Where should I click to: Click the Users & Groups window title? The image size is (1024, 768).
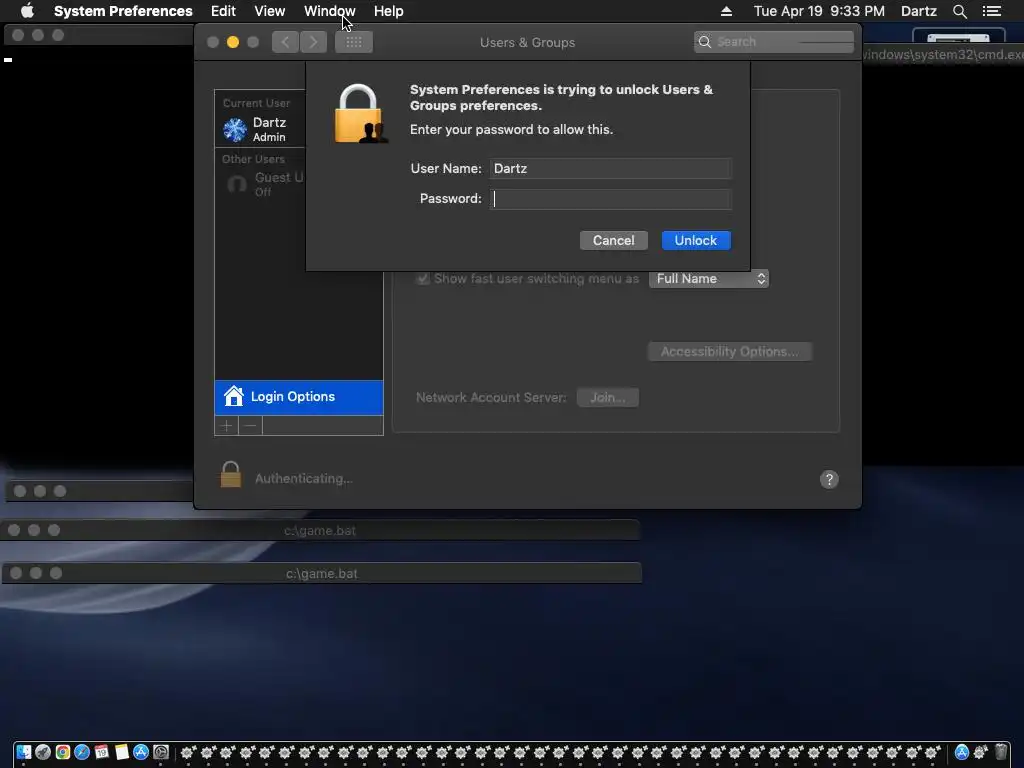(528, 42)
